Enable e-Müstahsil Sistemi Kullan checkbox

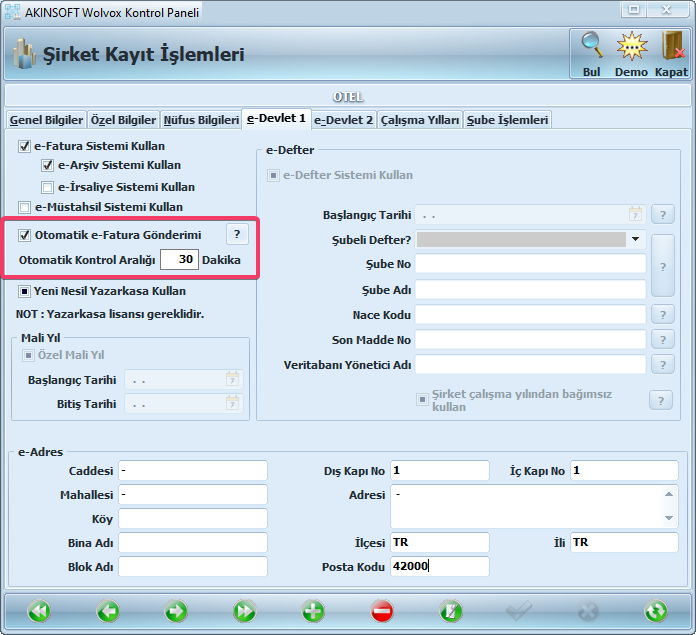(x=24, y=207)
